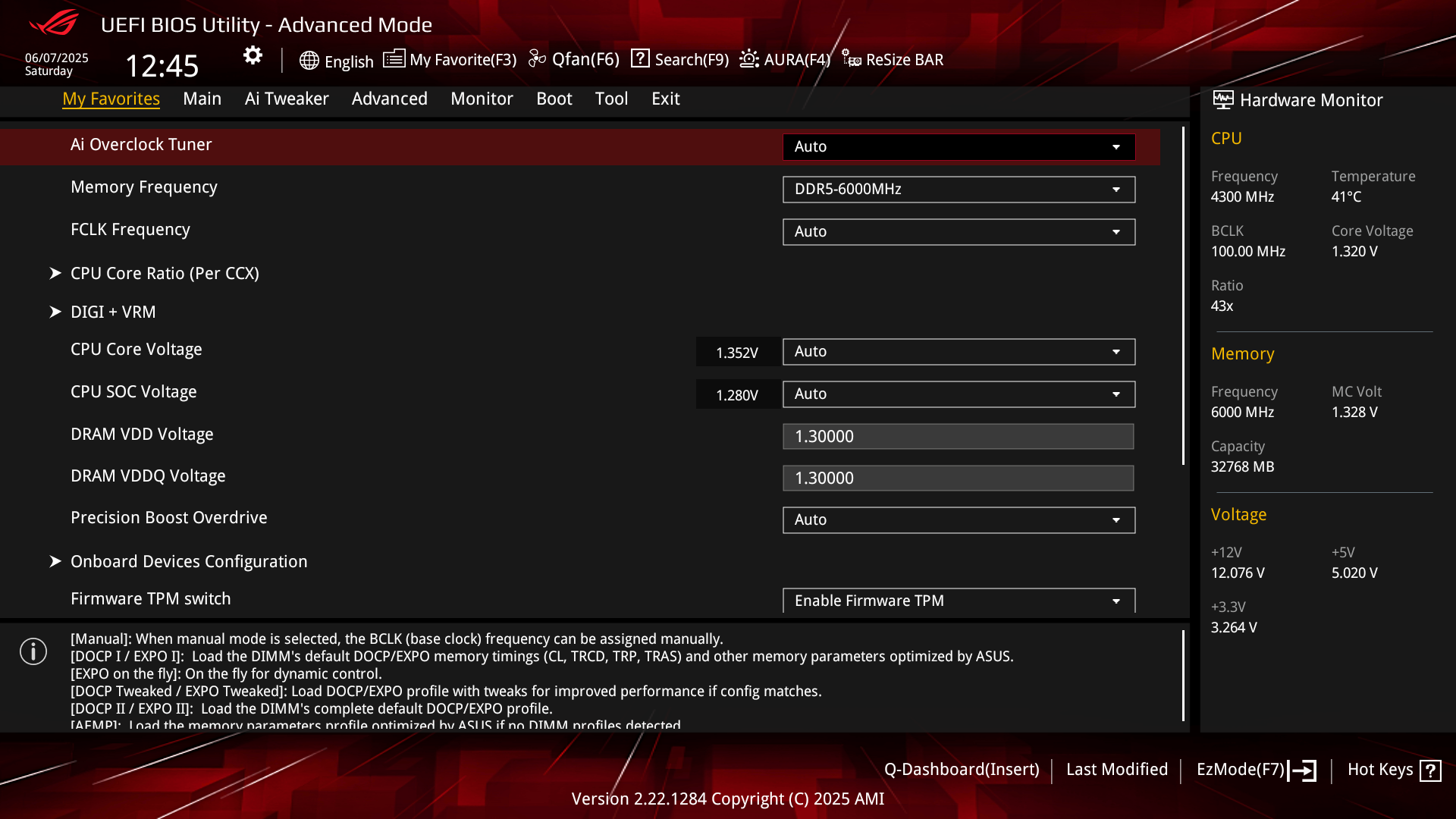Click the 06/07/2025 date
Image resolution: width=1456 pixels, height=819 pixels.
(x=57, y=58)
